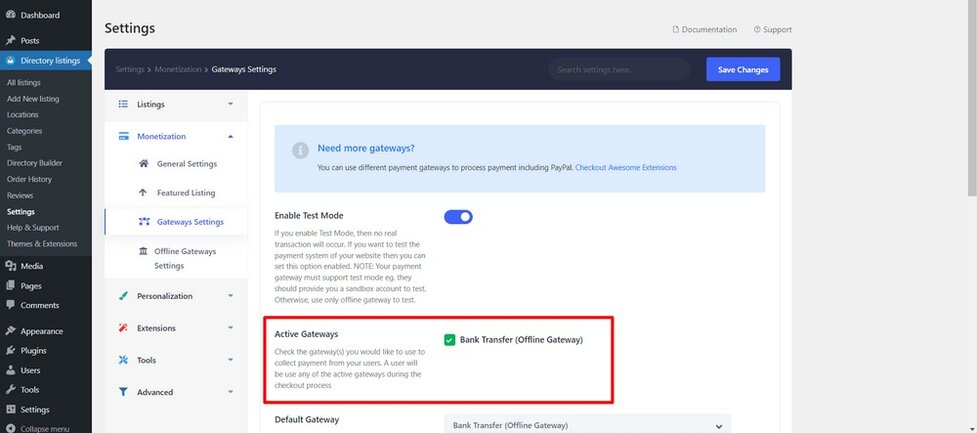Expand the Listings settings section
977x433 pixels.
coord(230,104)
